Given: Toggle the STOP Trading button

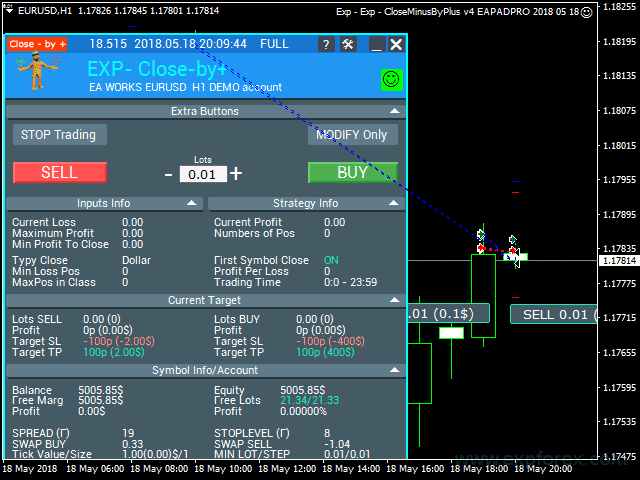Looking at the screenshot, I should pyautogui.click(x=58, y=134).
